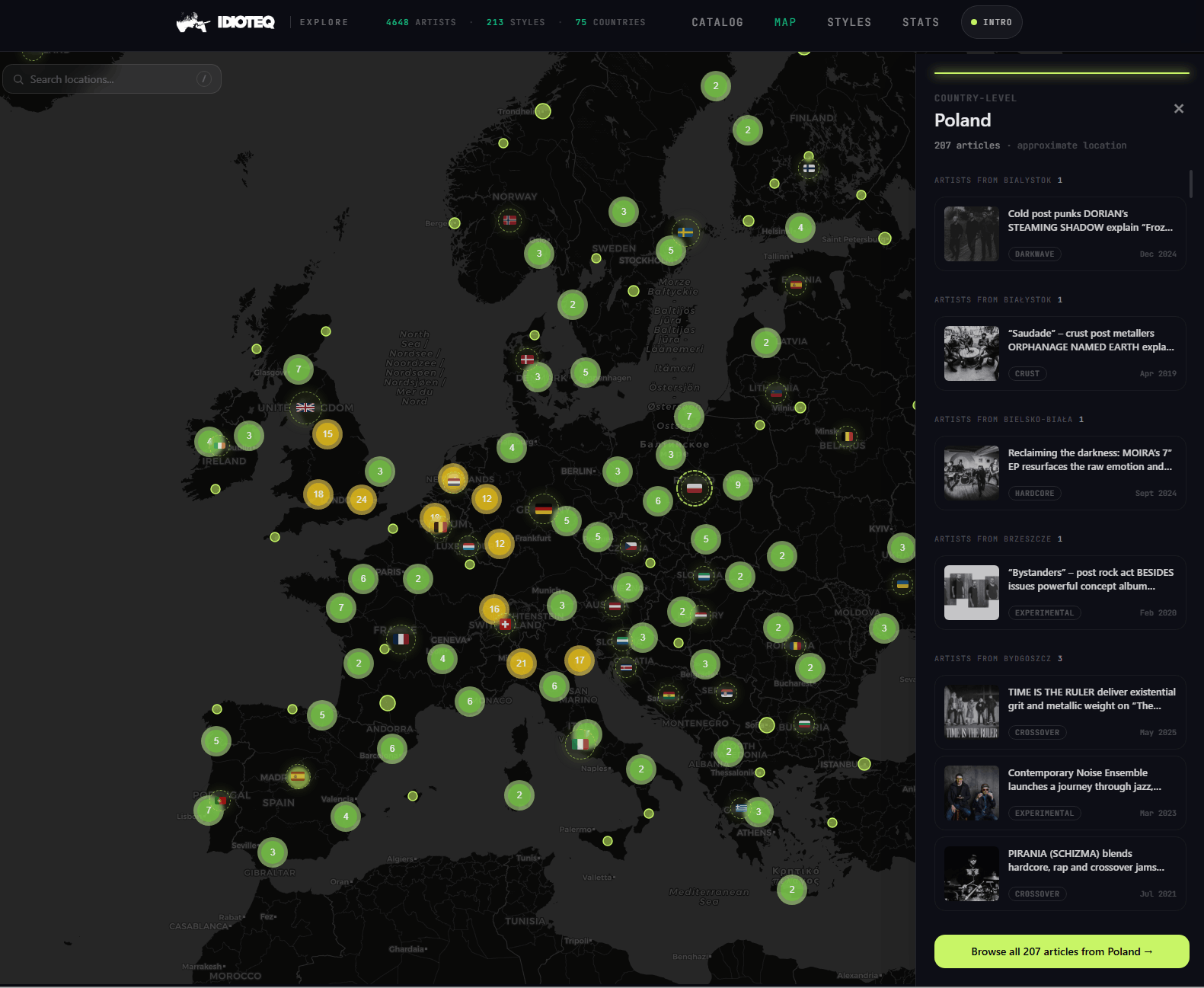Open the Pirania (Schizma) article
Viewport: 1204px width, 988px height.
[x=1060, y=874]
